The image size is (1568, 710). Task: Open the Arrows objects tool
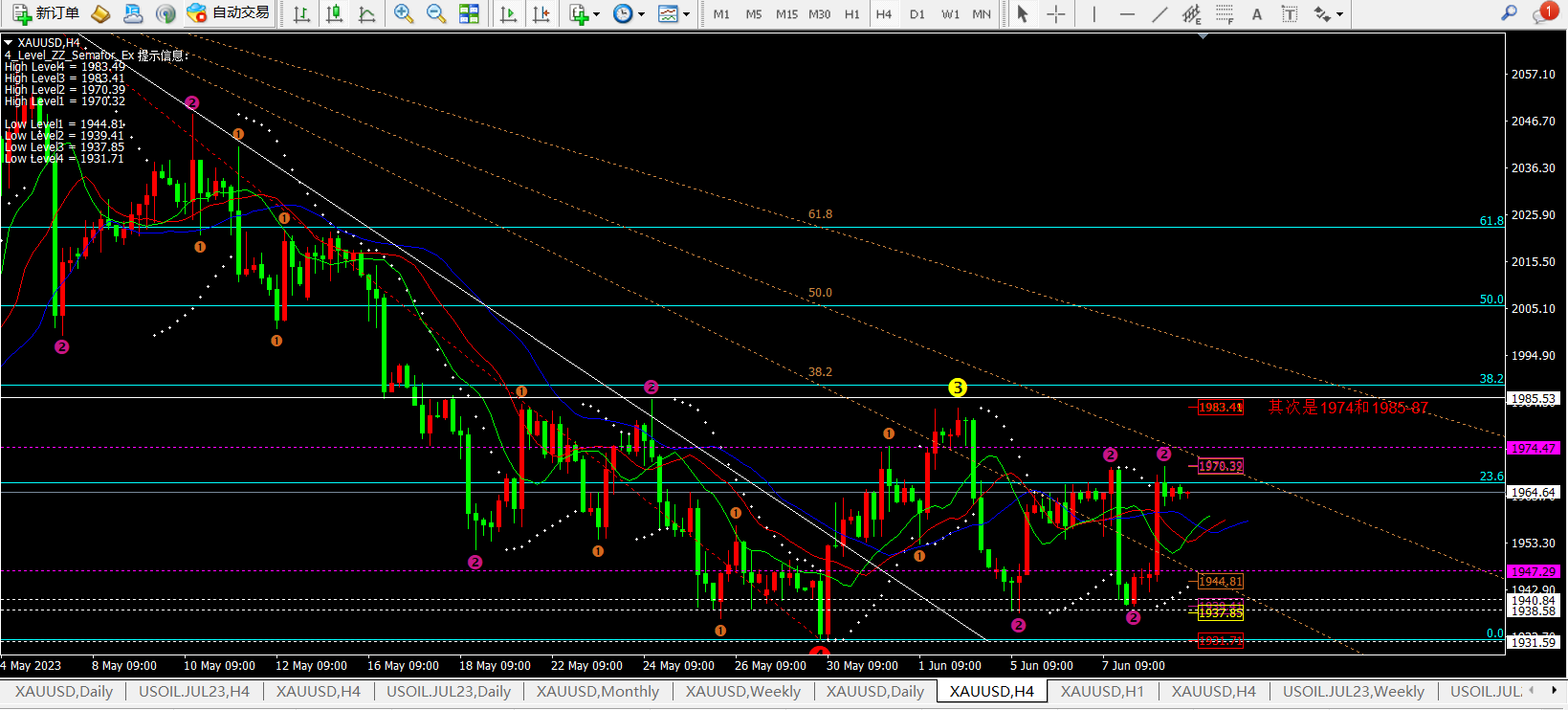pyautogui.click(x=1322, y=13)
